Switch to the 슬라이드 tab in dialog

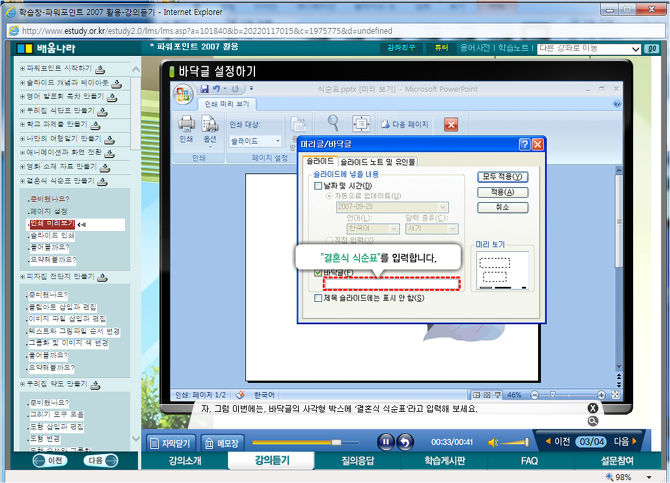(320, 162)
